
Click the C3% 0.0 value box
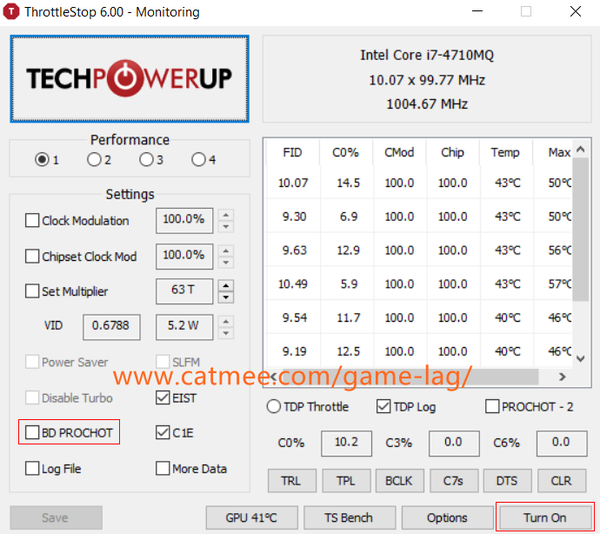[x=454, y=443]
